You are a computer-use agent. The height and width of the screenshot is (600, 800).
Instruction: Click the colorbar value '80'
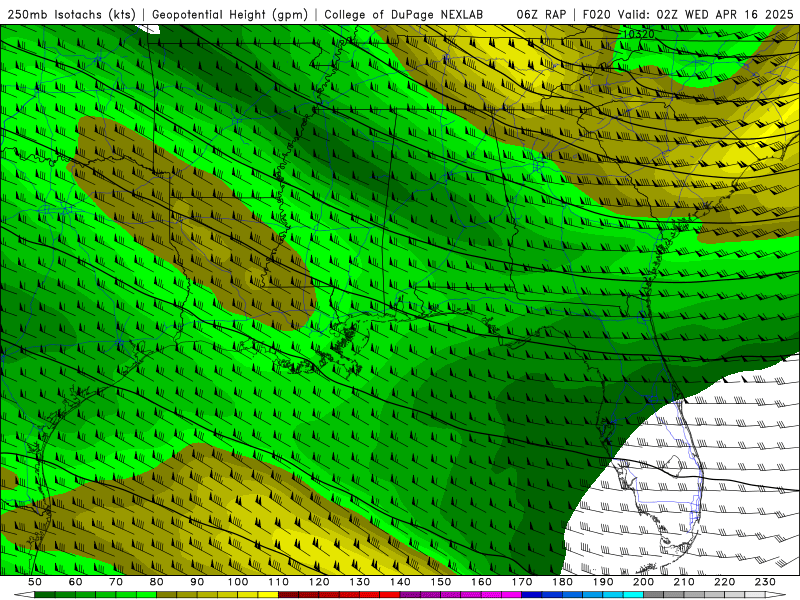click(157, 582)
